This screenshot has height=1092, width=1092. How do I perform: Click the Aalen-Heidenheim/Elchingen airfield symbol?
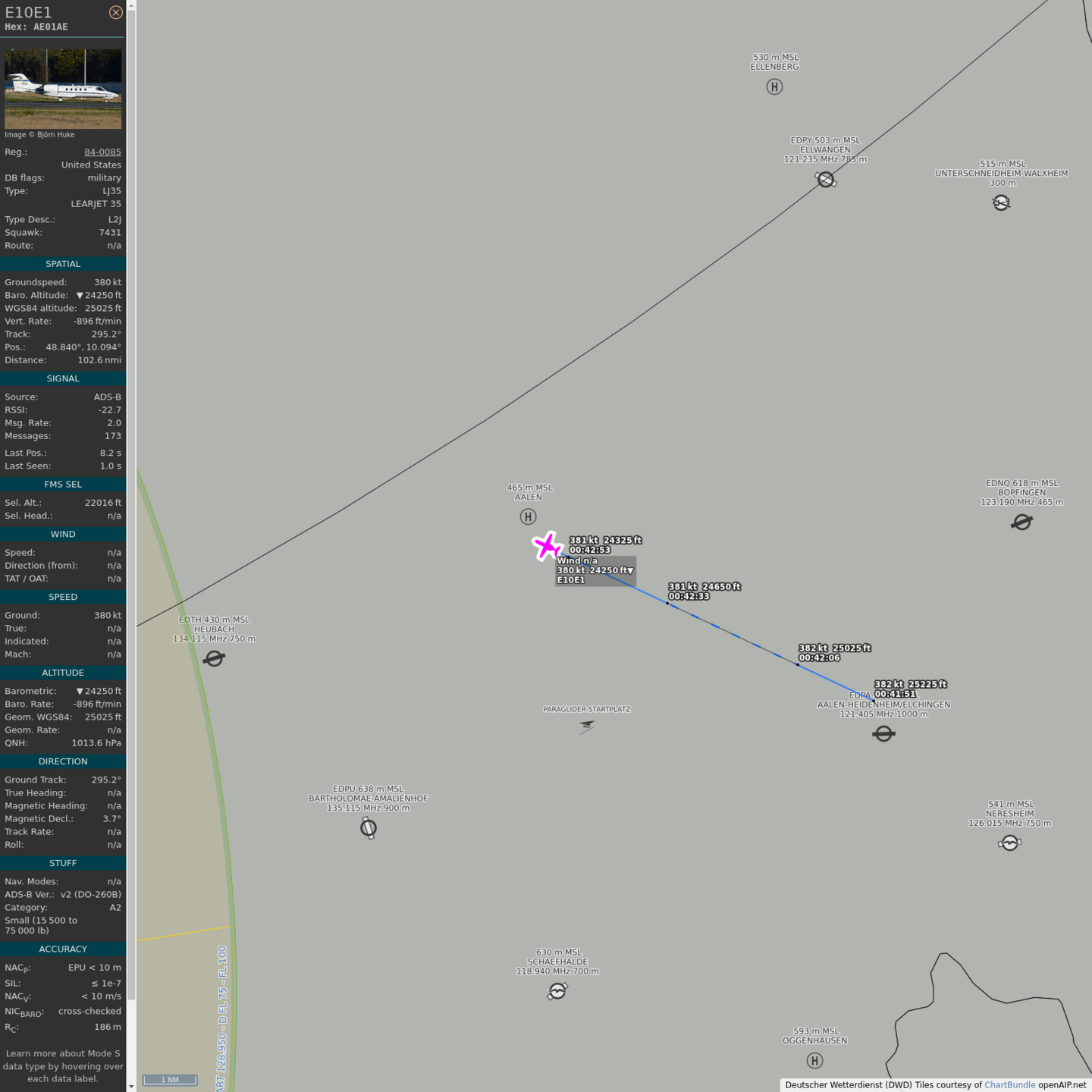pos(883,734)
